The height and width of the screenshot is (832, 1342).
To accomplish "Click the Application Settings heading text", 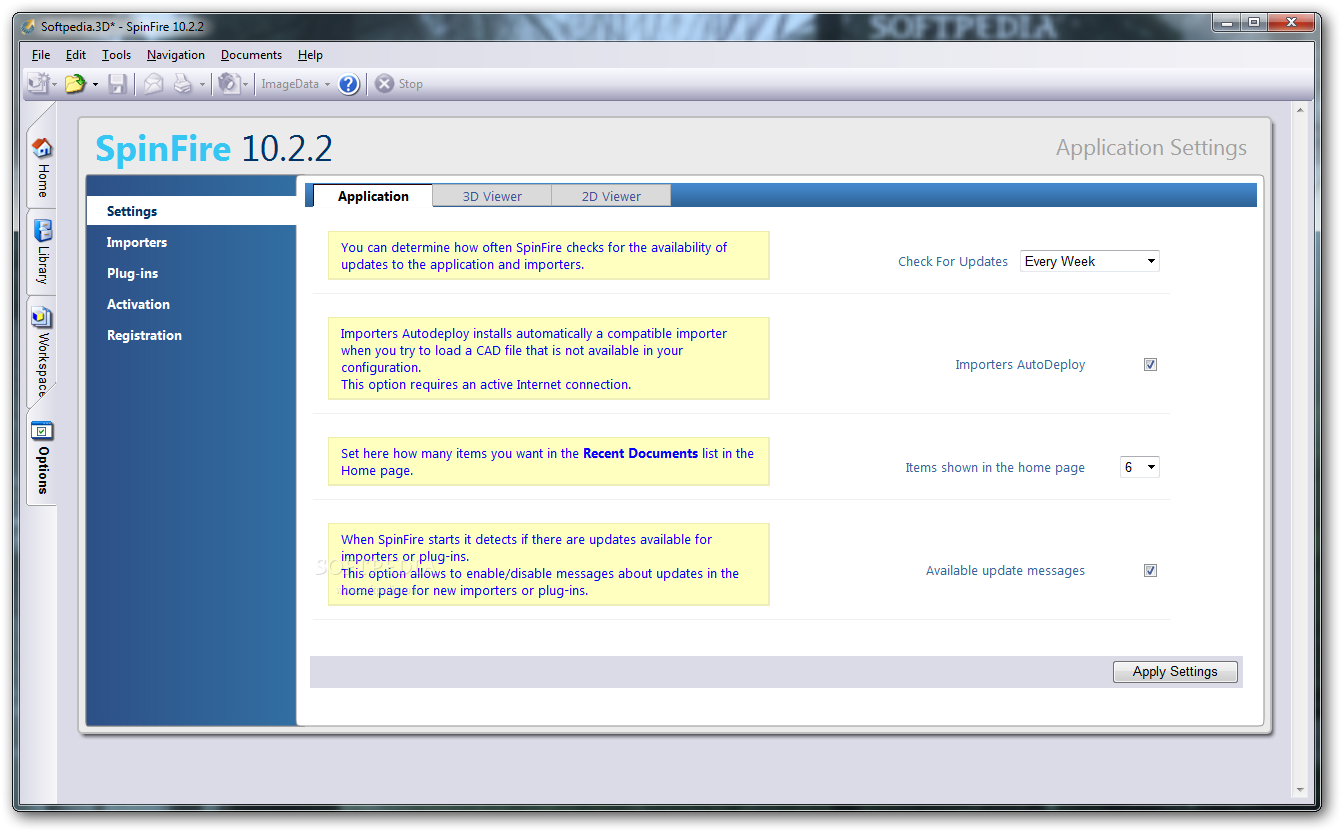I will coord(1151,148).
